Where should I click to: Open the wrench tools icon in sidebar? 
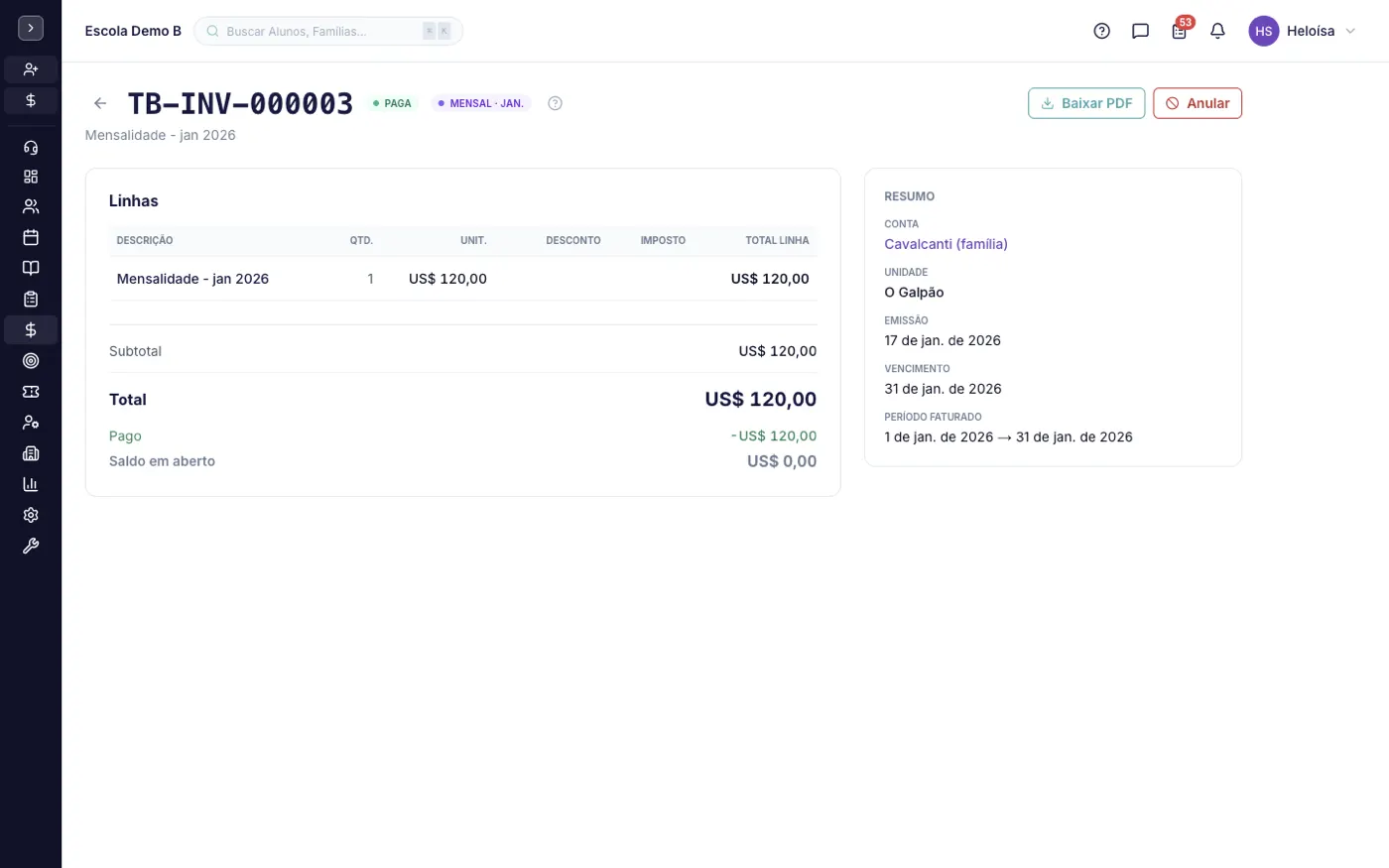31,546
